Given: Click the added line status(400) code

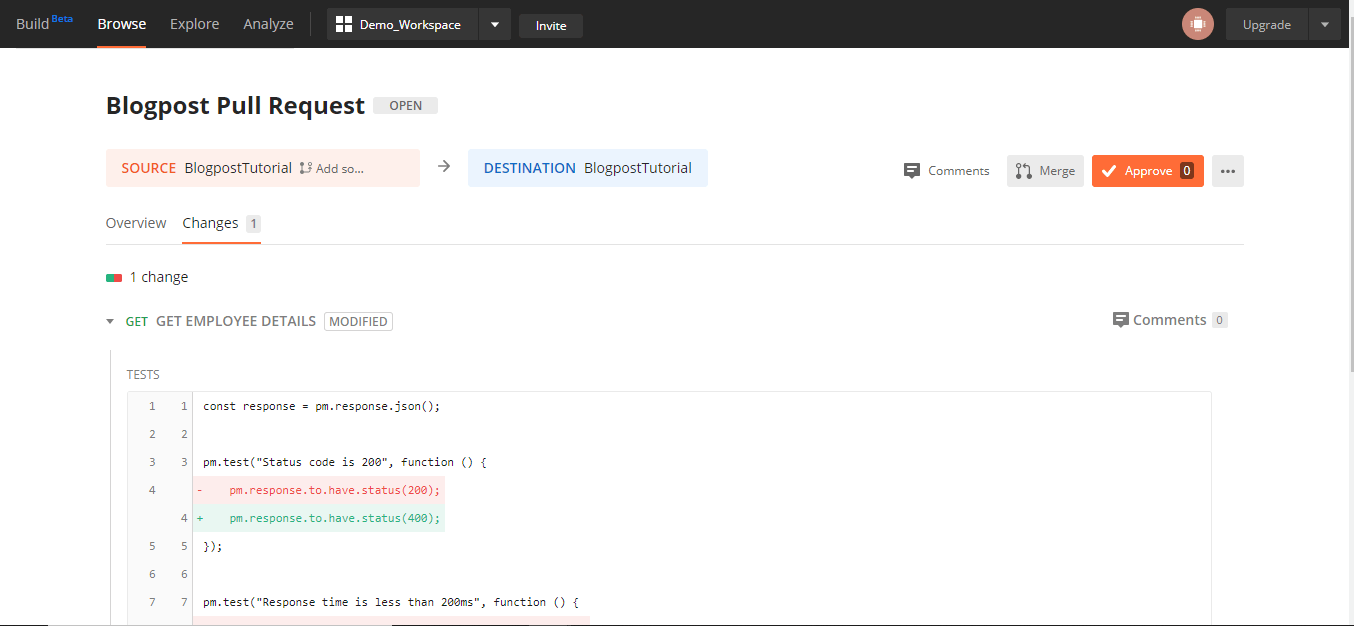Looking at the screenshot, I should pos(334,518).
